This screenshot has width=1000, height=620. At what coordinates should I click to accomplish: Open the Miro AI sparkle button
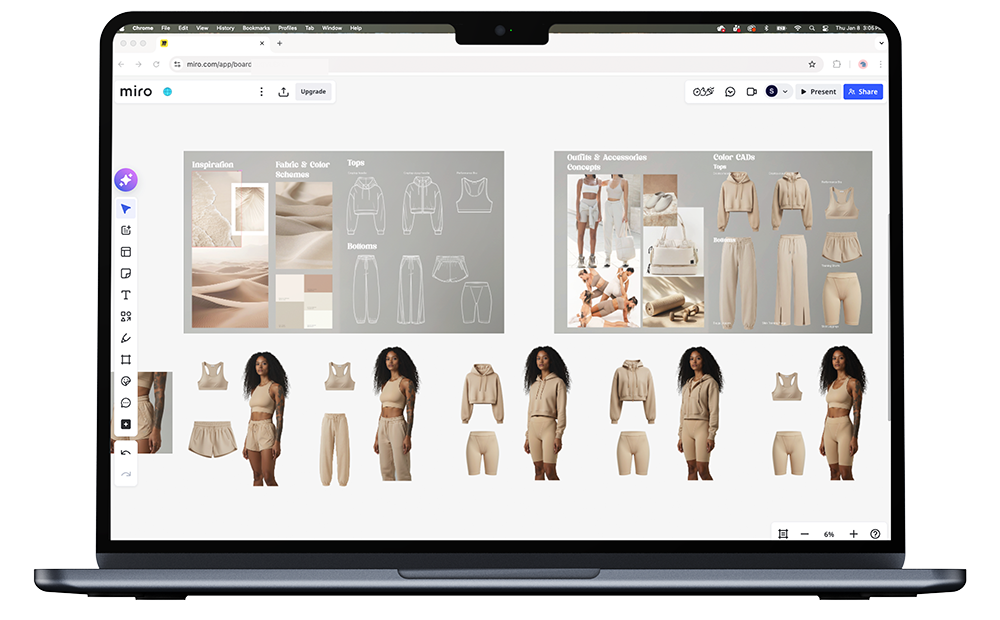126,180
